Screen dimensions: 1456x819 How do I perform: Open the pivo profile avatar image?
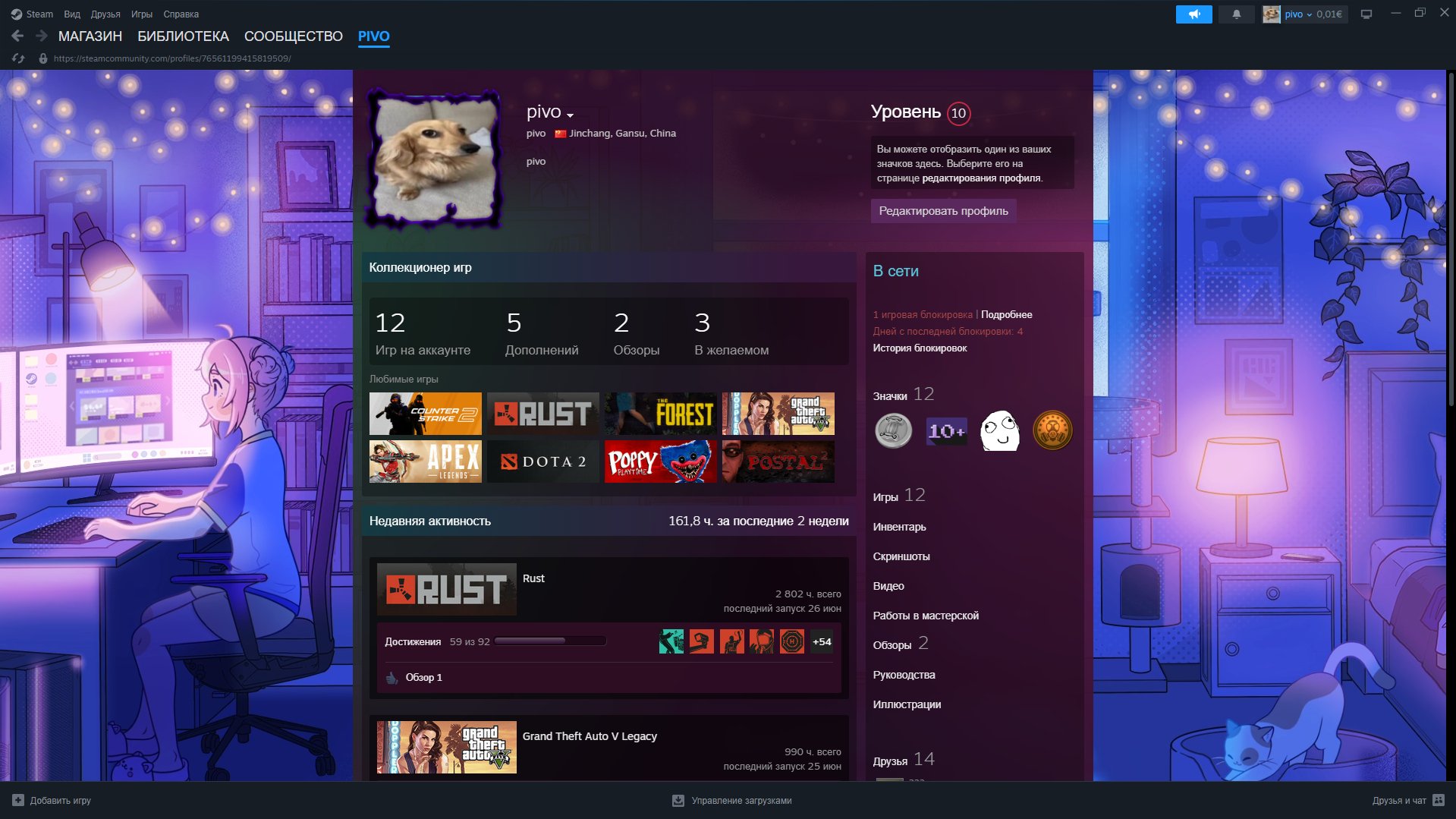coord(434,160)
